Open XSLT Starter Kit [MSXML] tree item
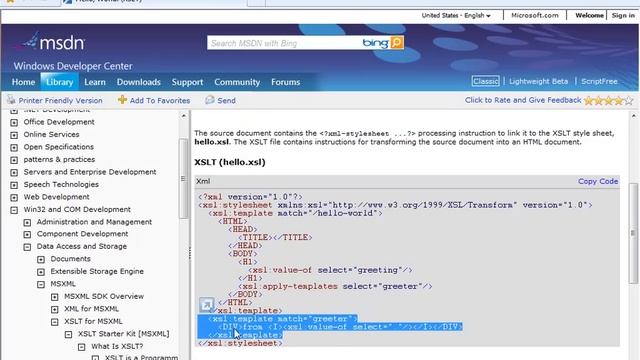Viewport: 640px width, 360px height. (x=123, y=333)
